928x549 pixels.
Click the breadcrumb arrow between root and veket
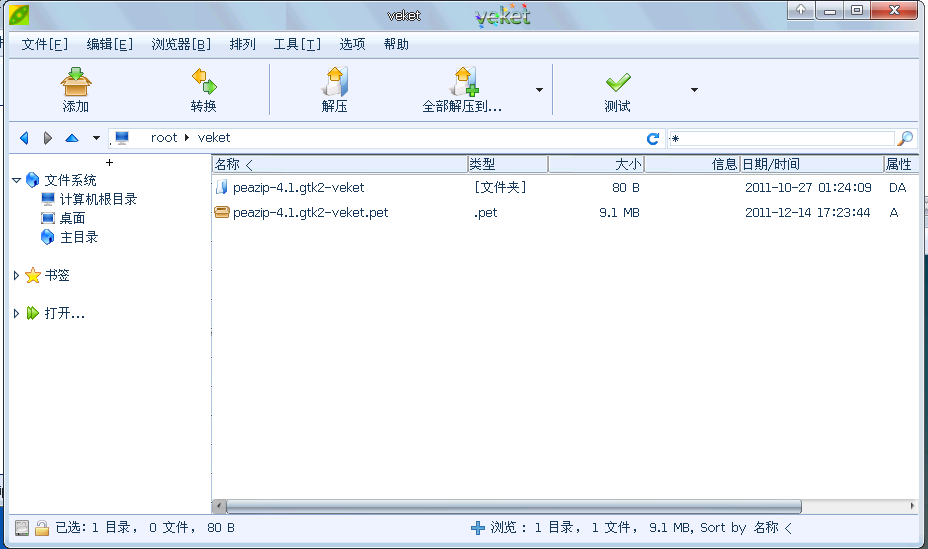(x=186, y=138)
